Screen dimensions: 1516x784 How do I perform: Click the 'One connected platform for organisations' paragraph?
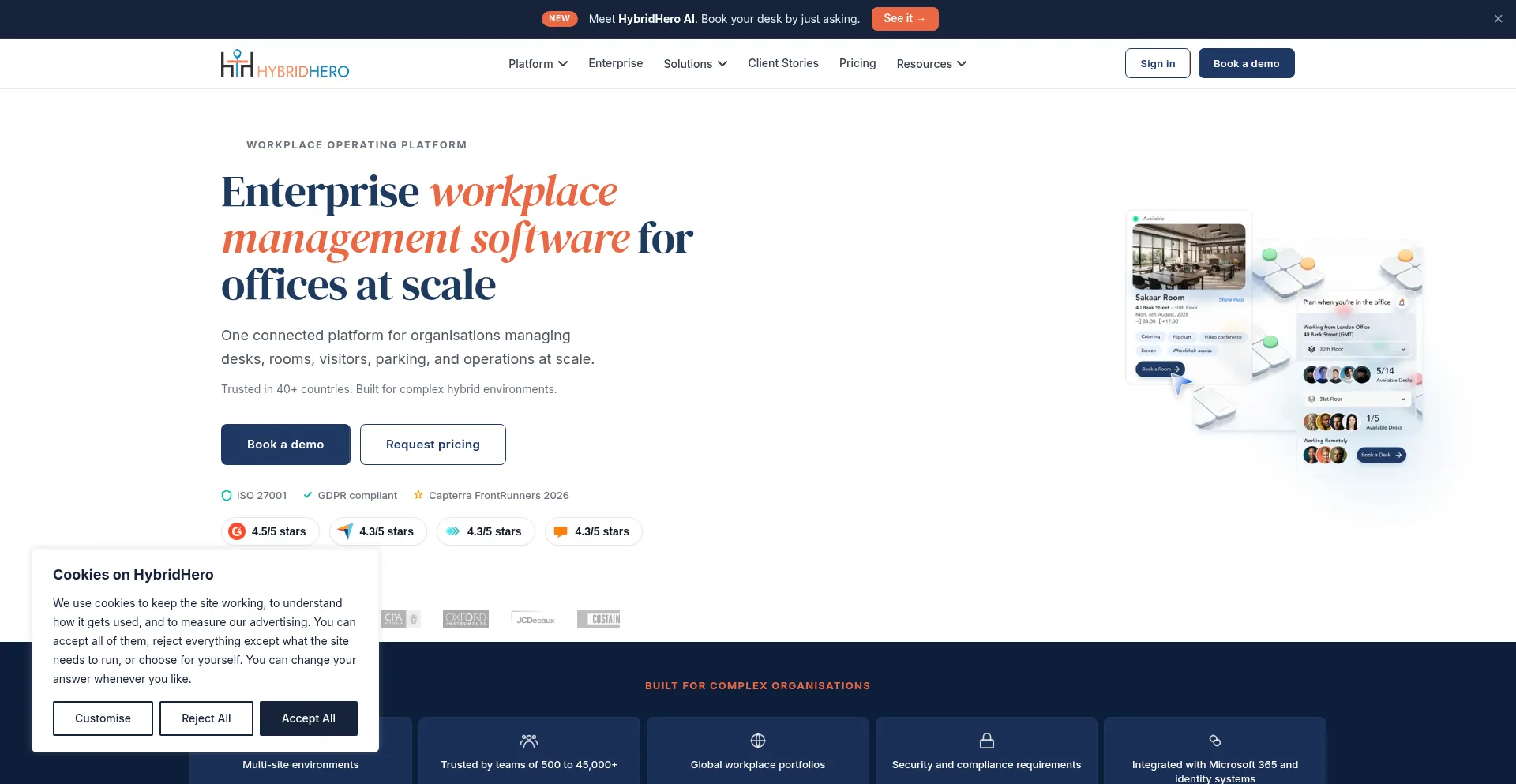click(407, 347)
